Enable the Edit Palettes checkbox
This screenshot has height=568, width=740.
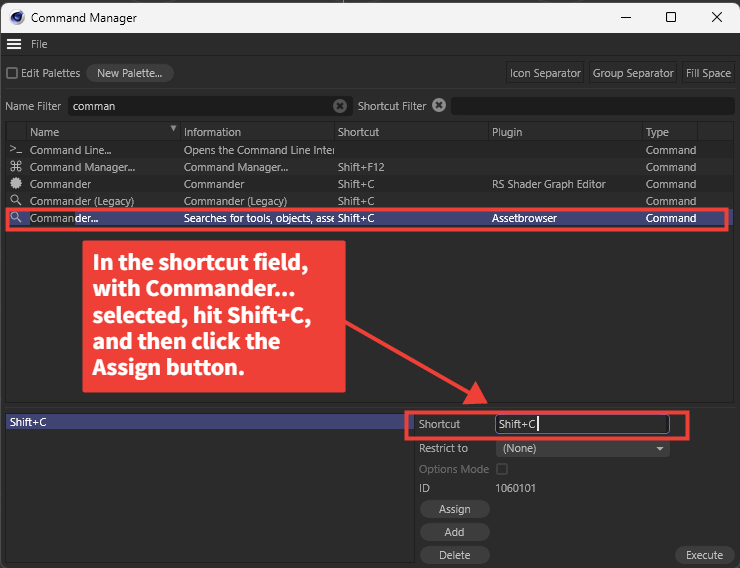(x=12, y=73)
